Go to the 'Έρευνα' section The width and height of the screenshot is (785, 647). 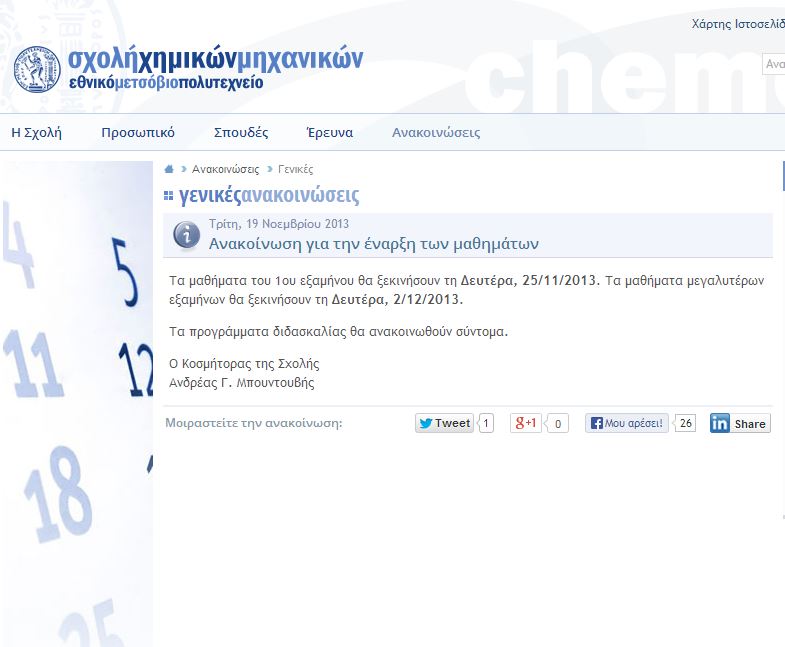pyautogui.click(x=329, y=132)
